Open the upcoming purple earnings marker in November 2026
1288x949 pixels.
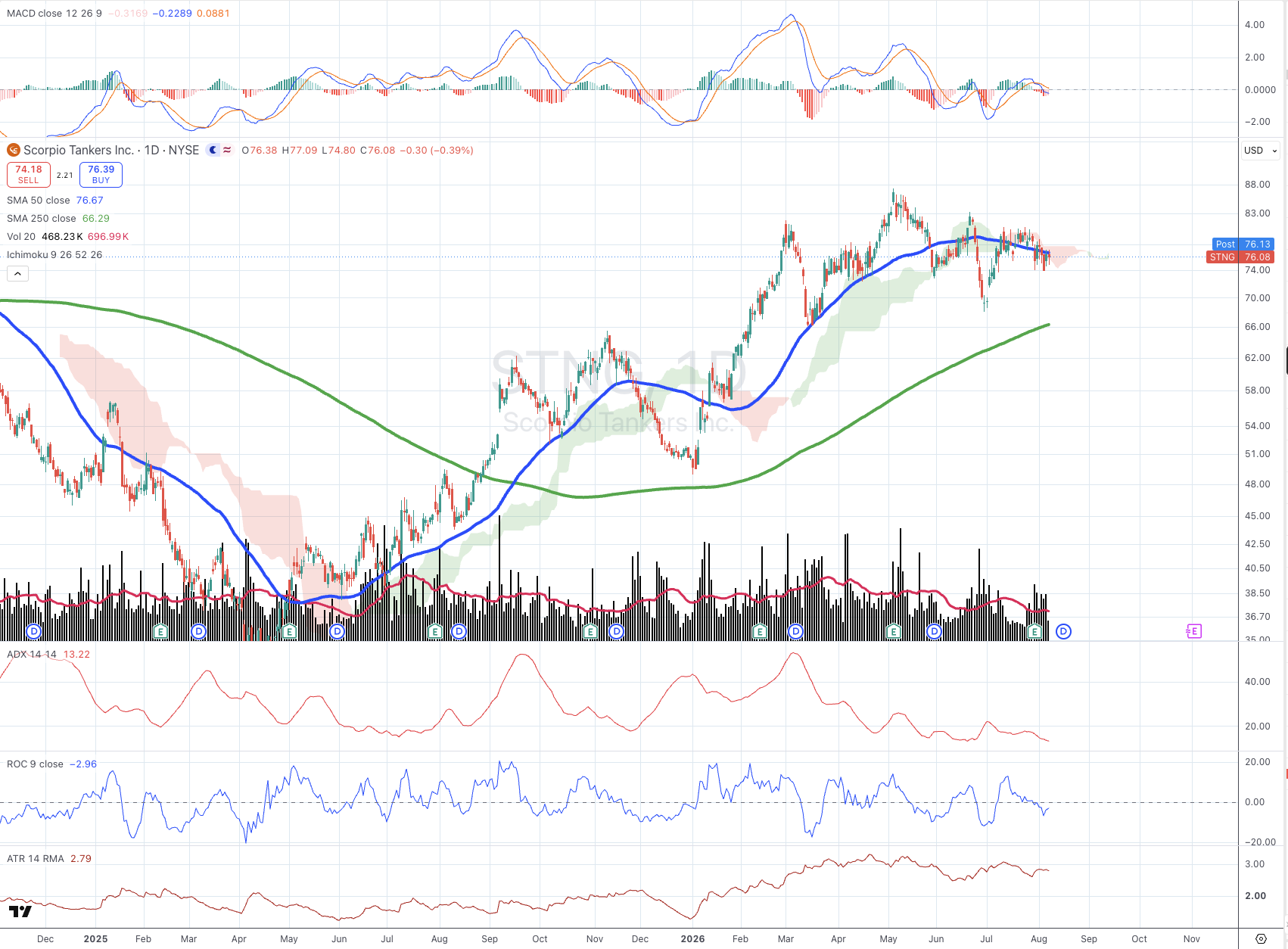click(x=1193, y=631)
